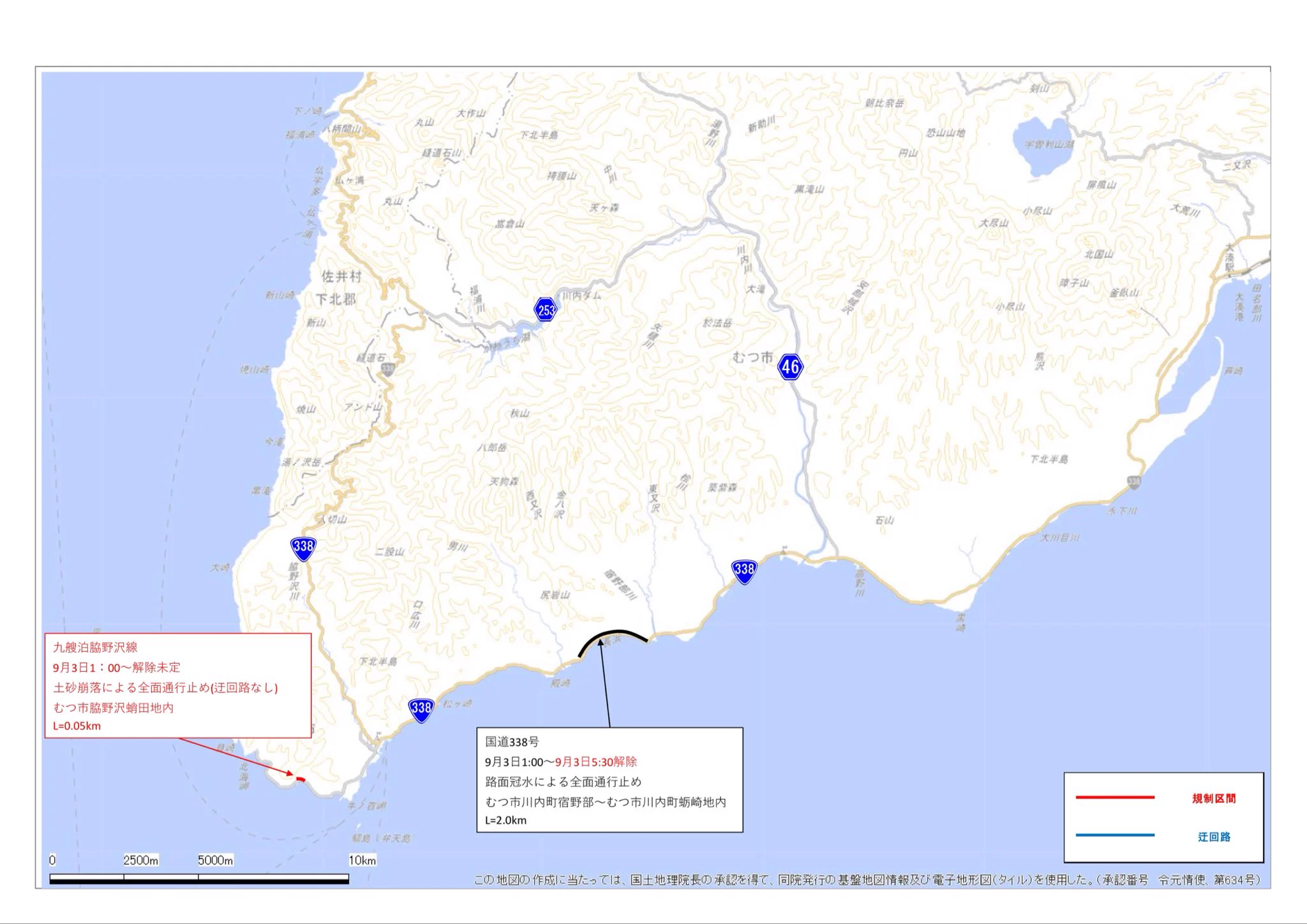Click the 宿野部川 river label
The width and height of the screenshot is (1307, 924).
coord(620,585)
